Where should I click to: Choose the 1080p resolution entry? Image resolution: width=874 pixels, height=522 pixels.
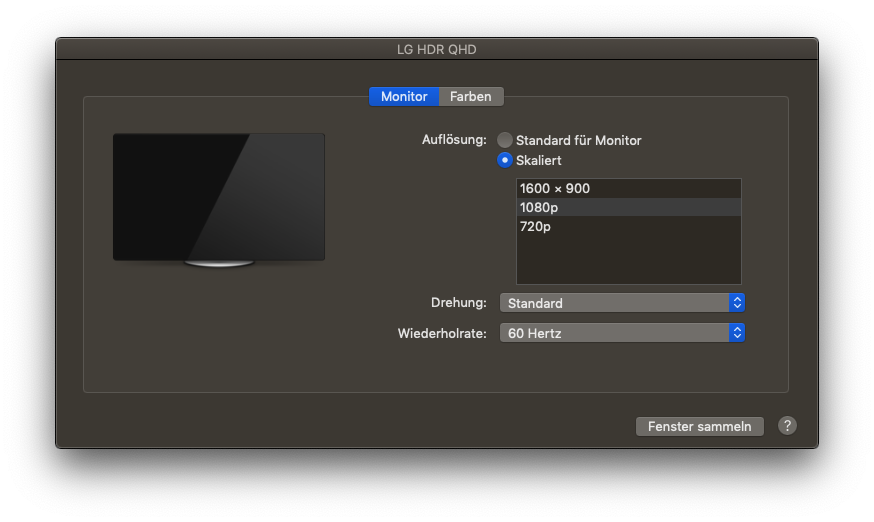tap(629, 207)
